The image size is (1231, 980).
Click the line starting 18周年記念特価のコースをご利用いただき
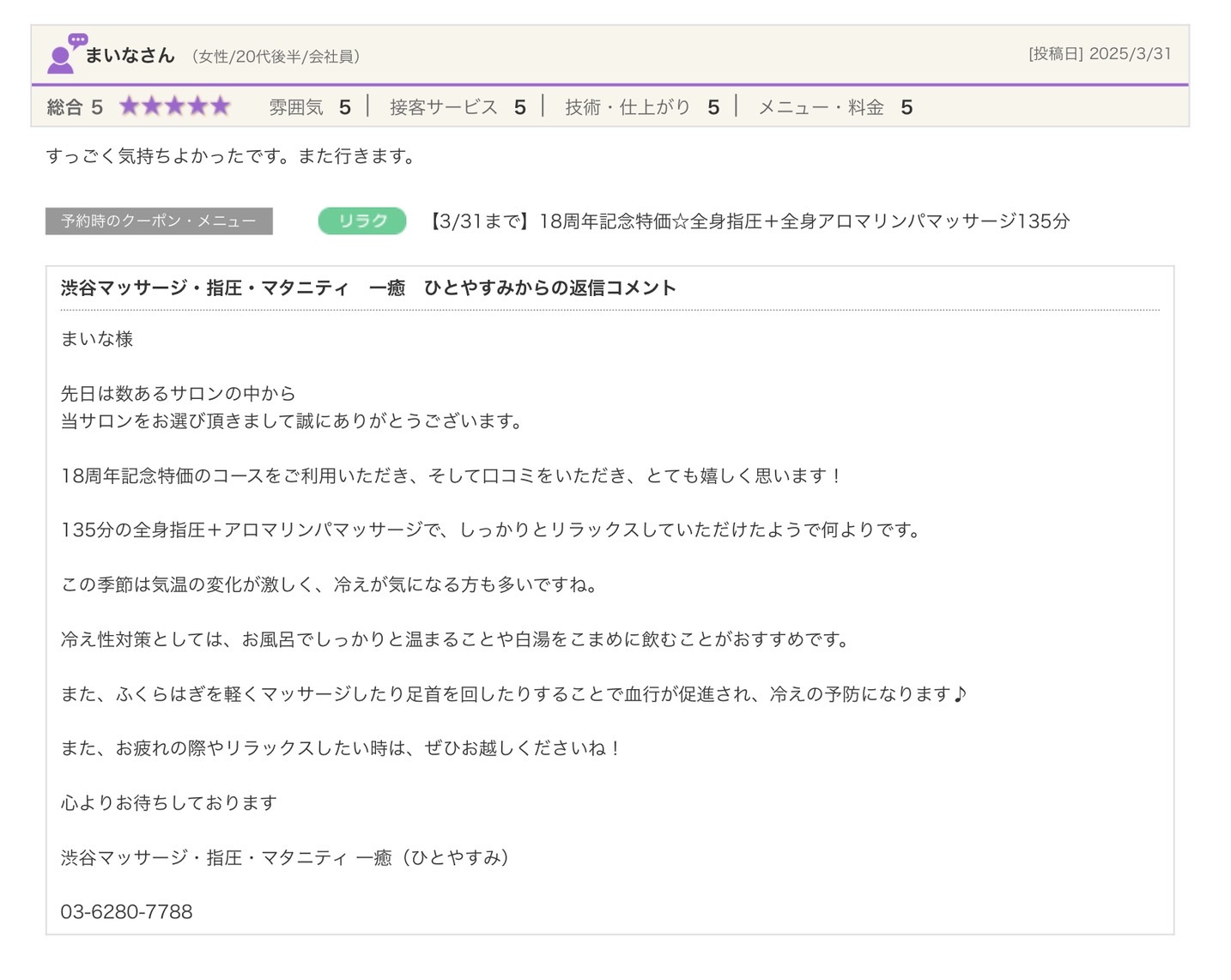[452, 475]
